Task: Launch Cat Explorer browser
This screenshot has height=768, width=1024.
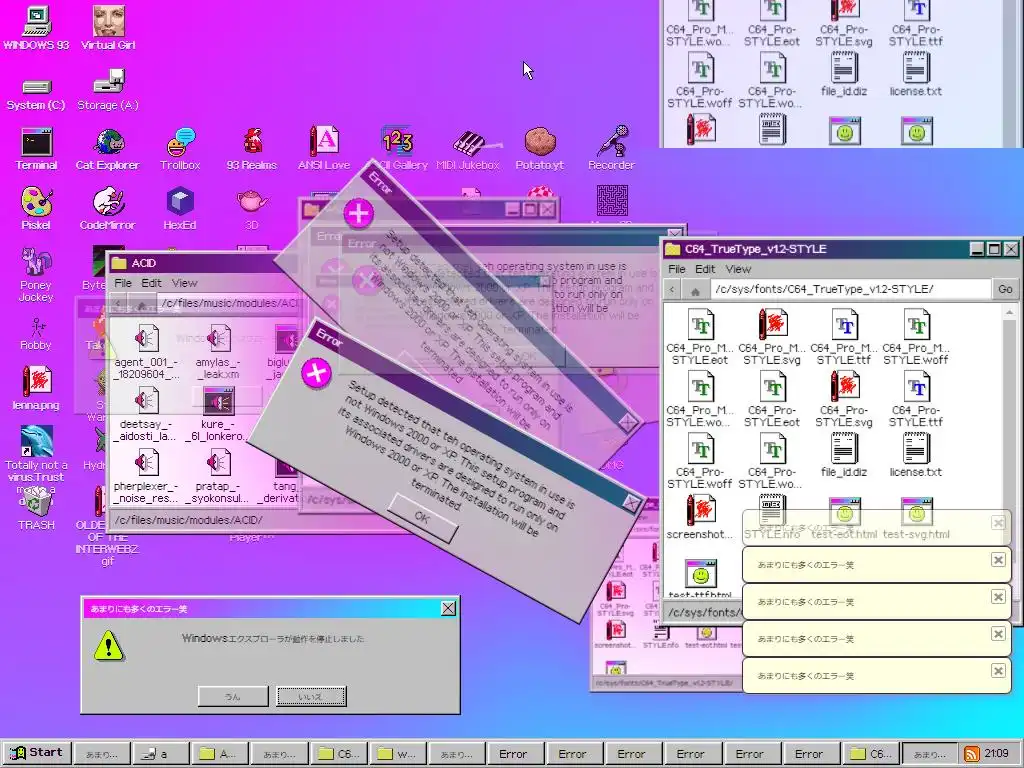Action: pyautogui.click(x=108, y=150)
